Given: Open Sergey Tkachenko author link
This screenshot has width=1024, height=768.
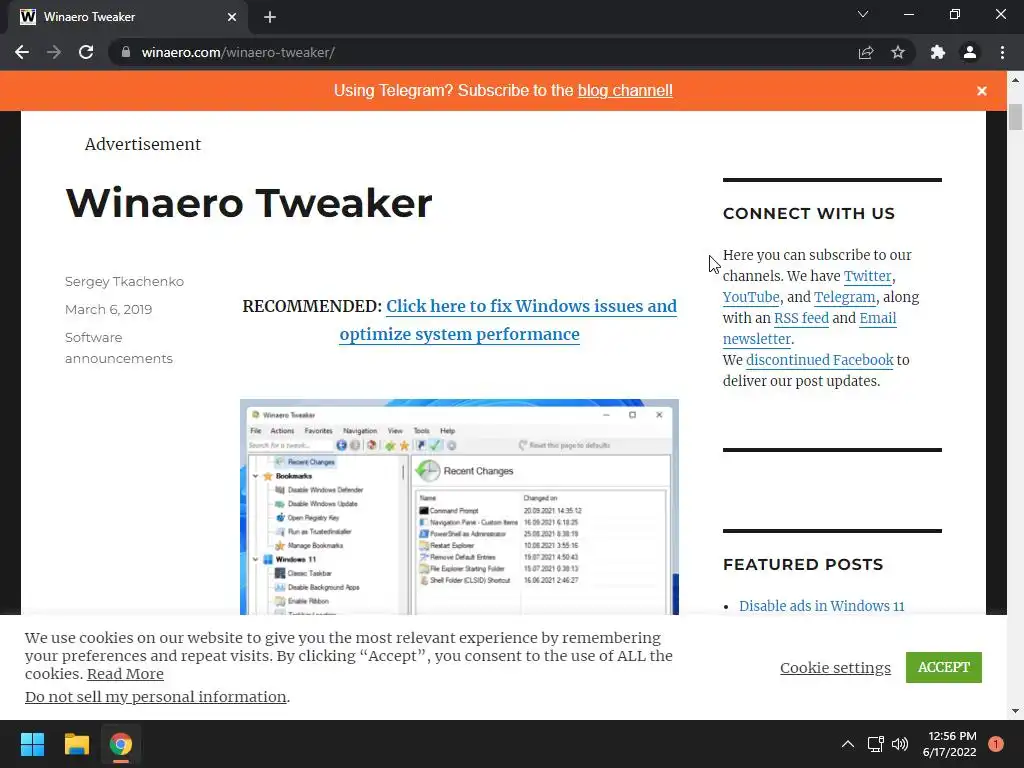Looking at the screenshot, I should [124, 281].
